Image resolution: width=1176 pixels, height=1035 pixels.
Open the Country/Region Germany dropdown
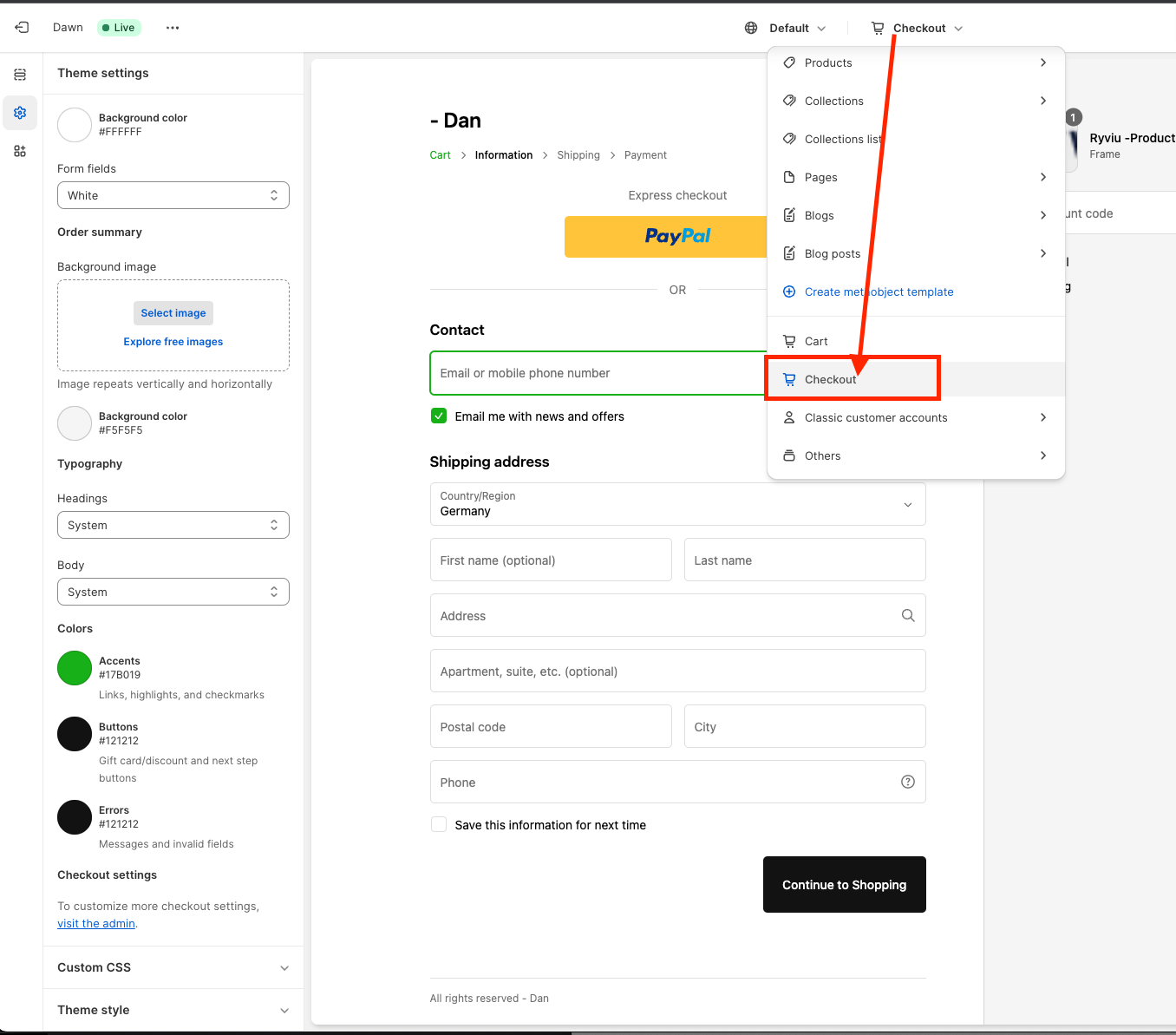pos(678,504)
